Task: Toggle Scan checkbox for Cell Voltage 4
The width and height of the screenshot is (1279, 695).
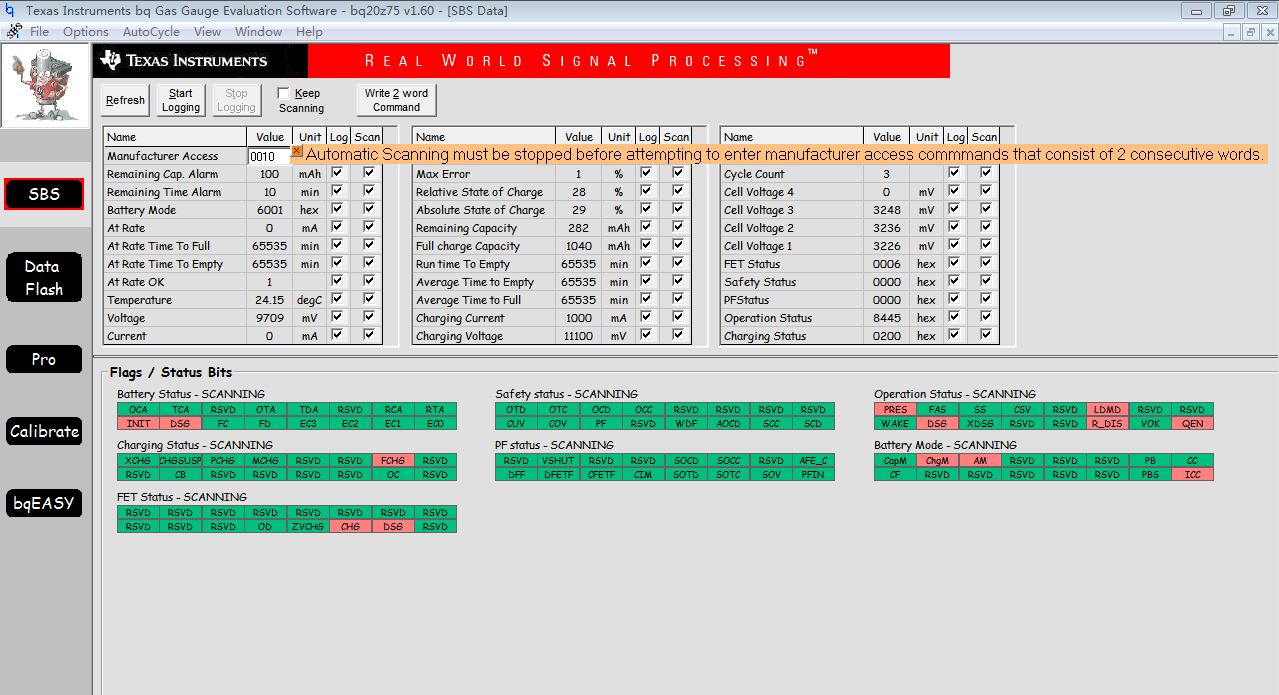Action: point(986,191)
